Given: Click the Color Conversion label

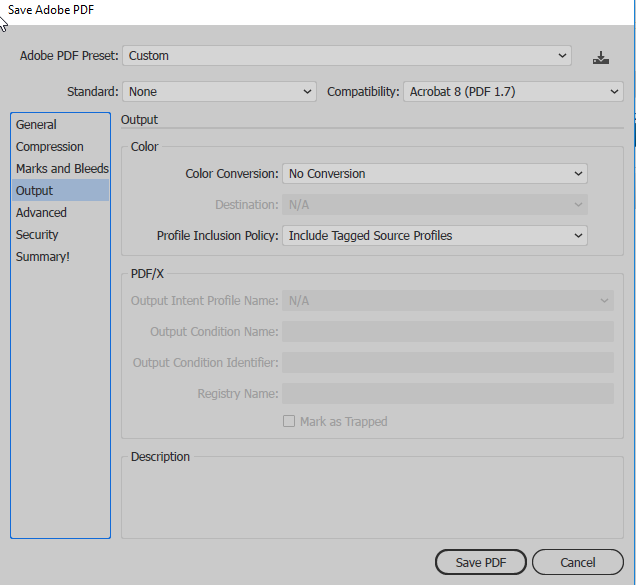Looking at the screenshot, I should coord(232,174).
